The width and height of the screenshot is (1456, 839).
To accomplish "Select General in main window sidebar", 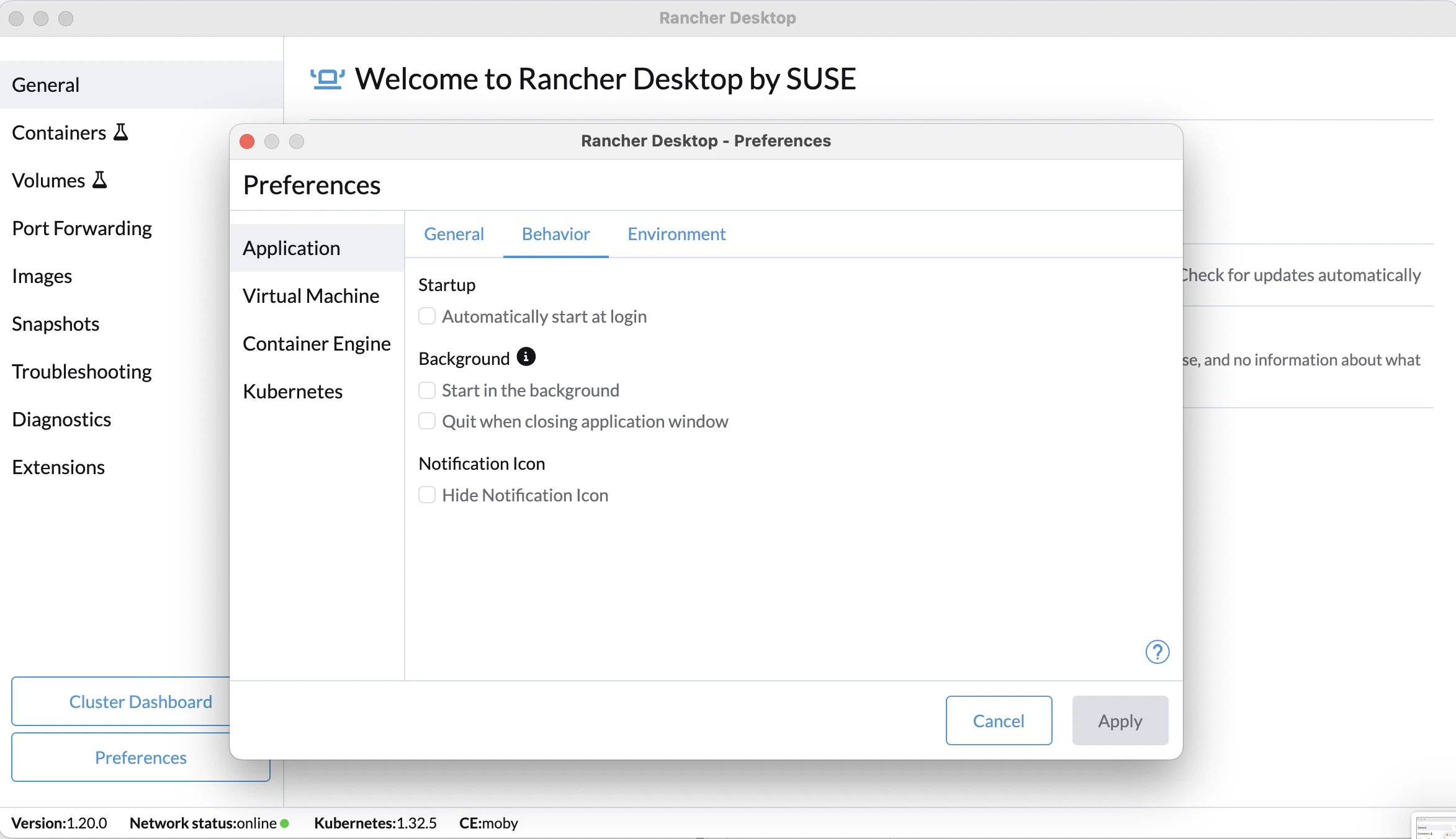I will (142, 84).
